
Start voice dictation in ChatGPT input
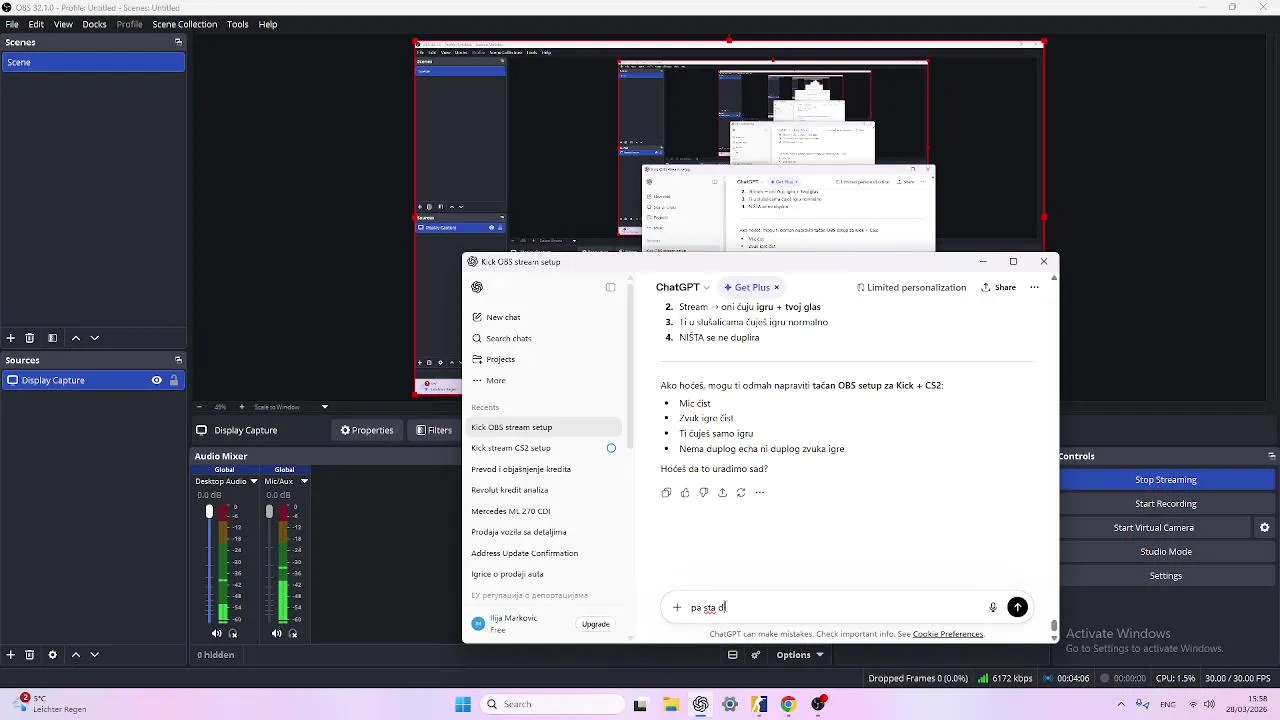point(993,607)
